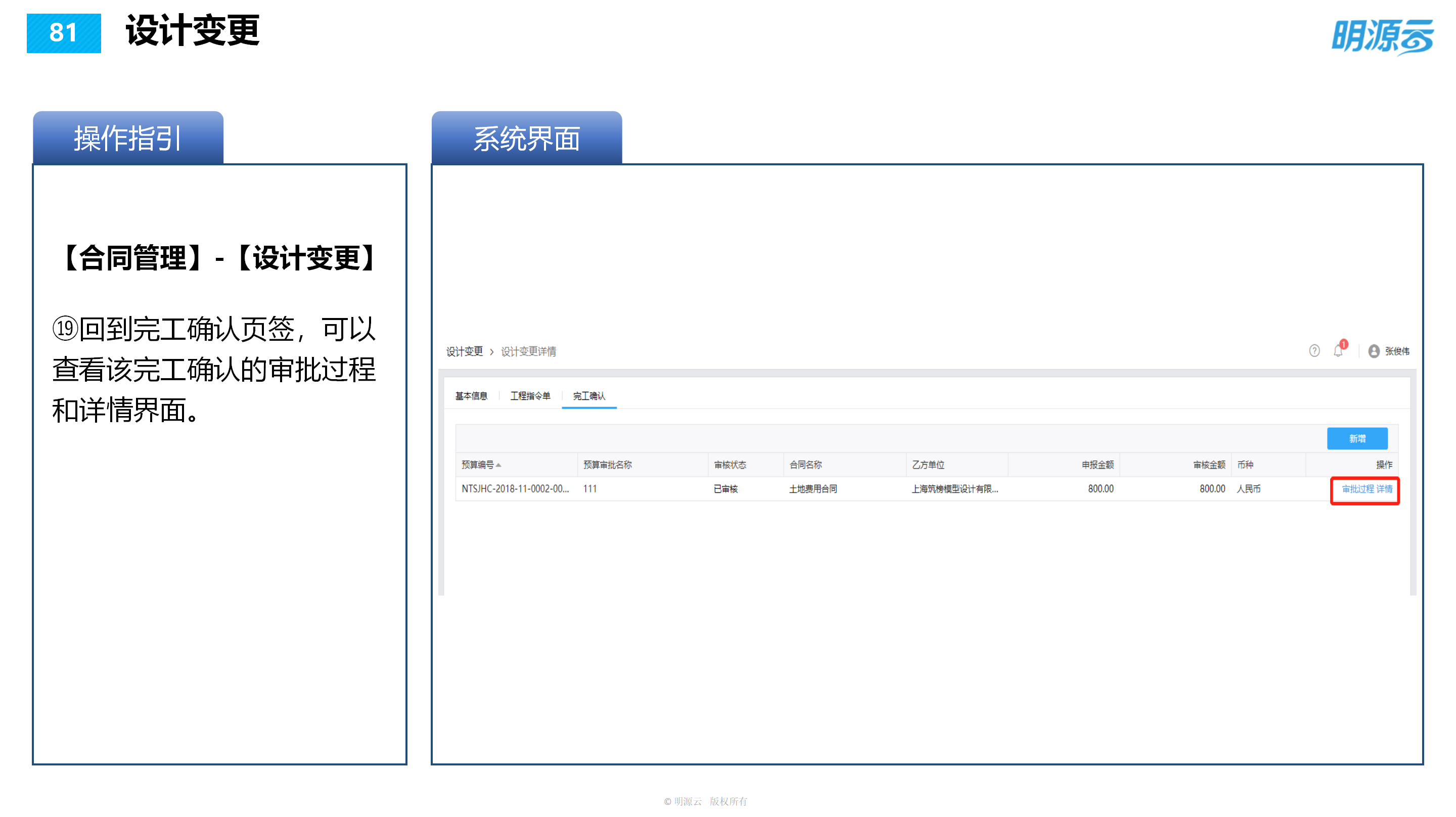
Task: Select row NTSJHC-2018-11-0002-00 in the table
Action: [516, 489]
